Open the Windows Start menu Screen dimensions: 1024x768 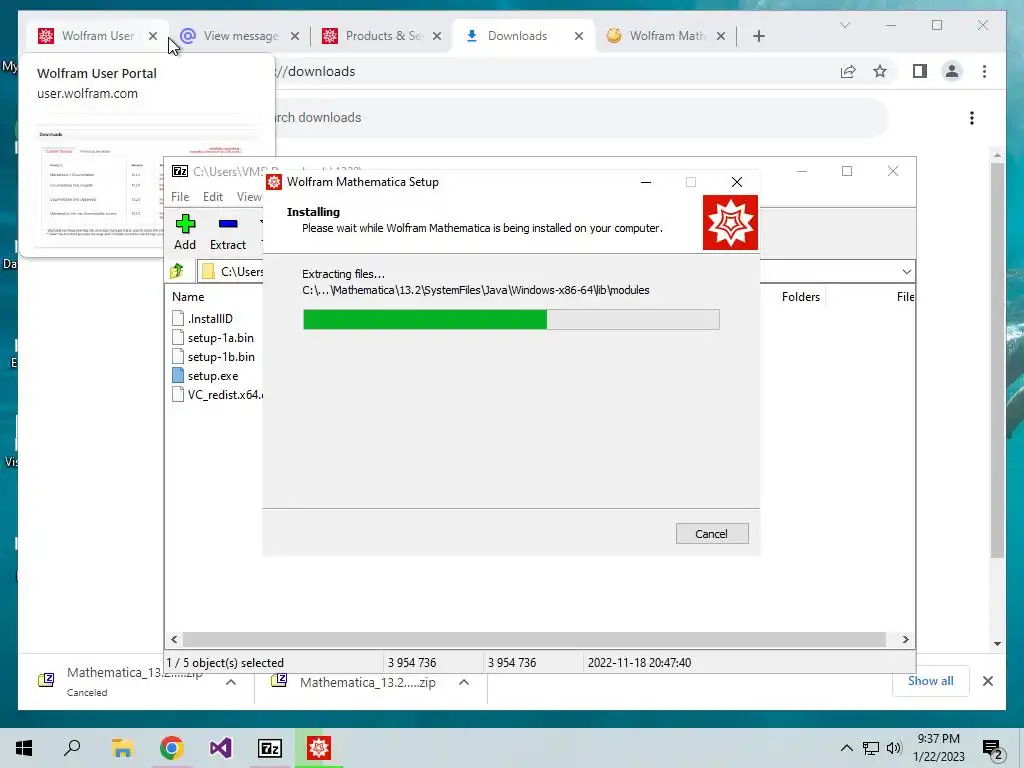[x=24, y=748]
